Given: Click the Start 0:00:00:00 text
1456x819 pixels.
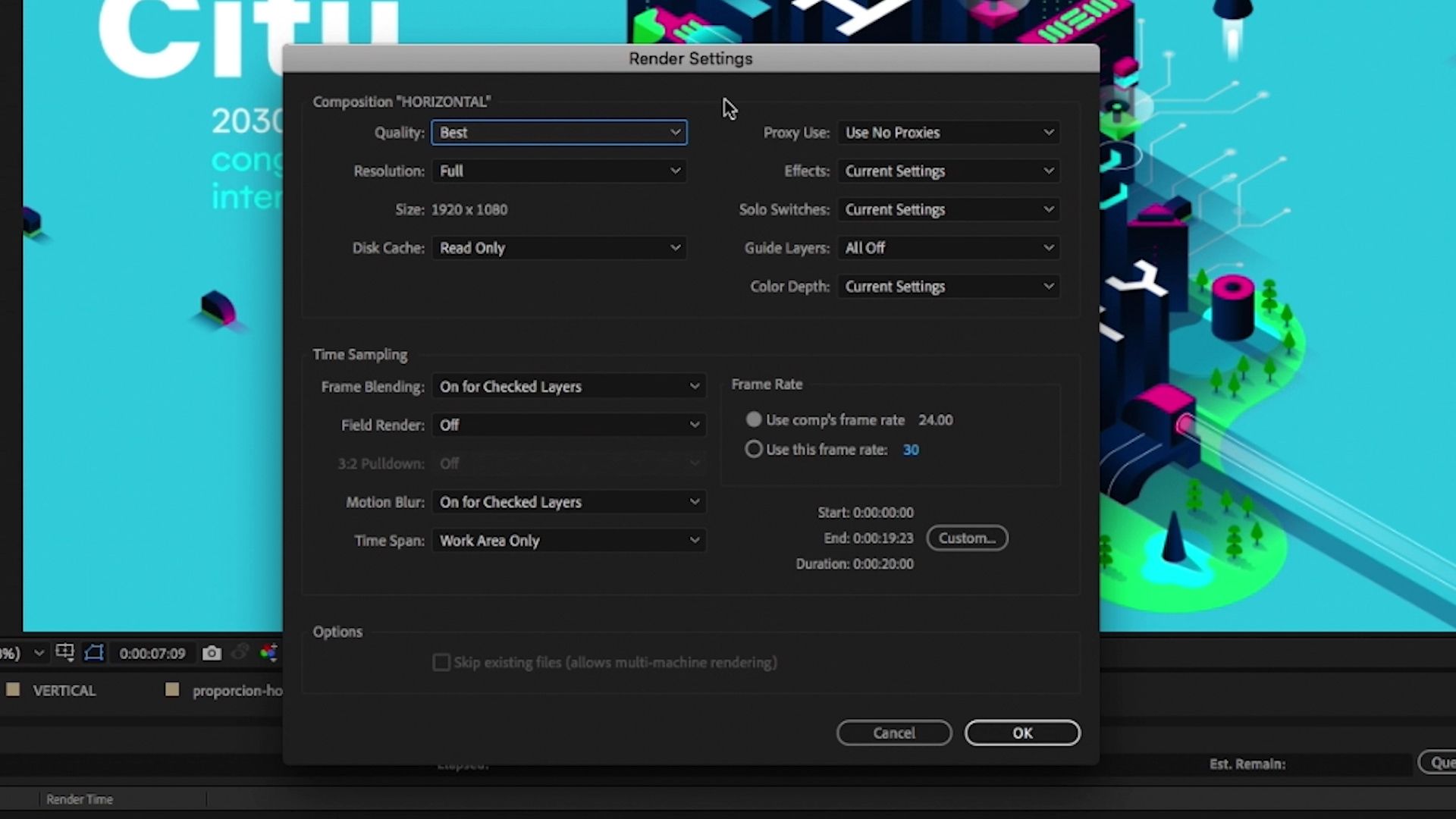Looking at the screenshot, I should point(865,513).
